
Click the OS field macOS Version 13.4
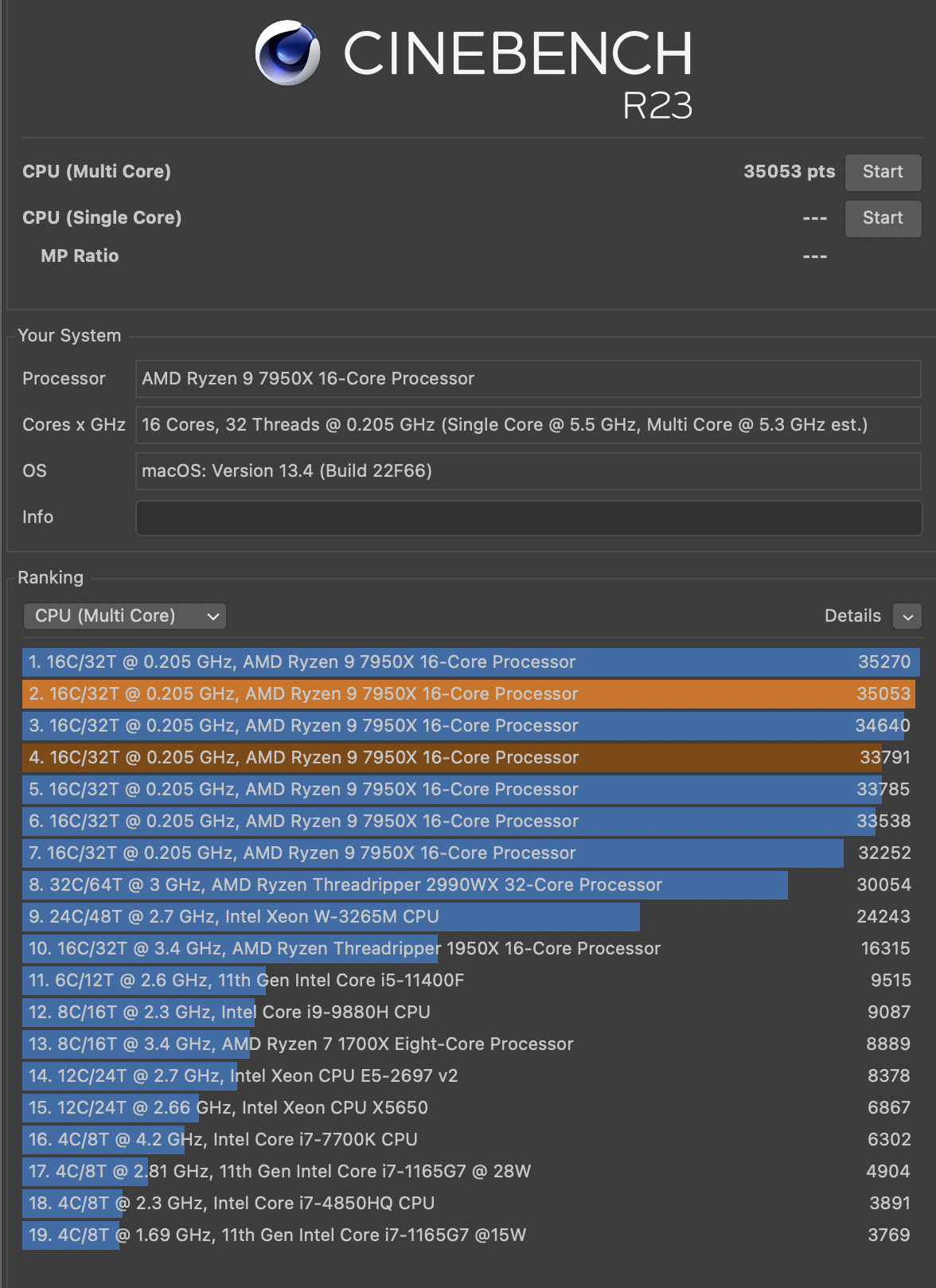(x=528, y=471)
